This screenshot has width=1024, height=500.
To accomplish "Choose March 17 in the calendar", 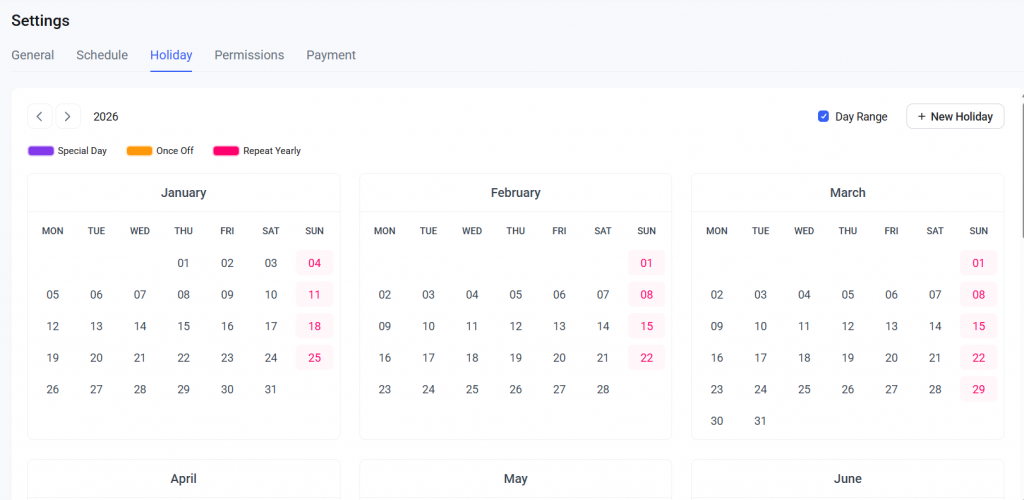I will tap(760, 358).
